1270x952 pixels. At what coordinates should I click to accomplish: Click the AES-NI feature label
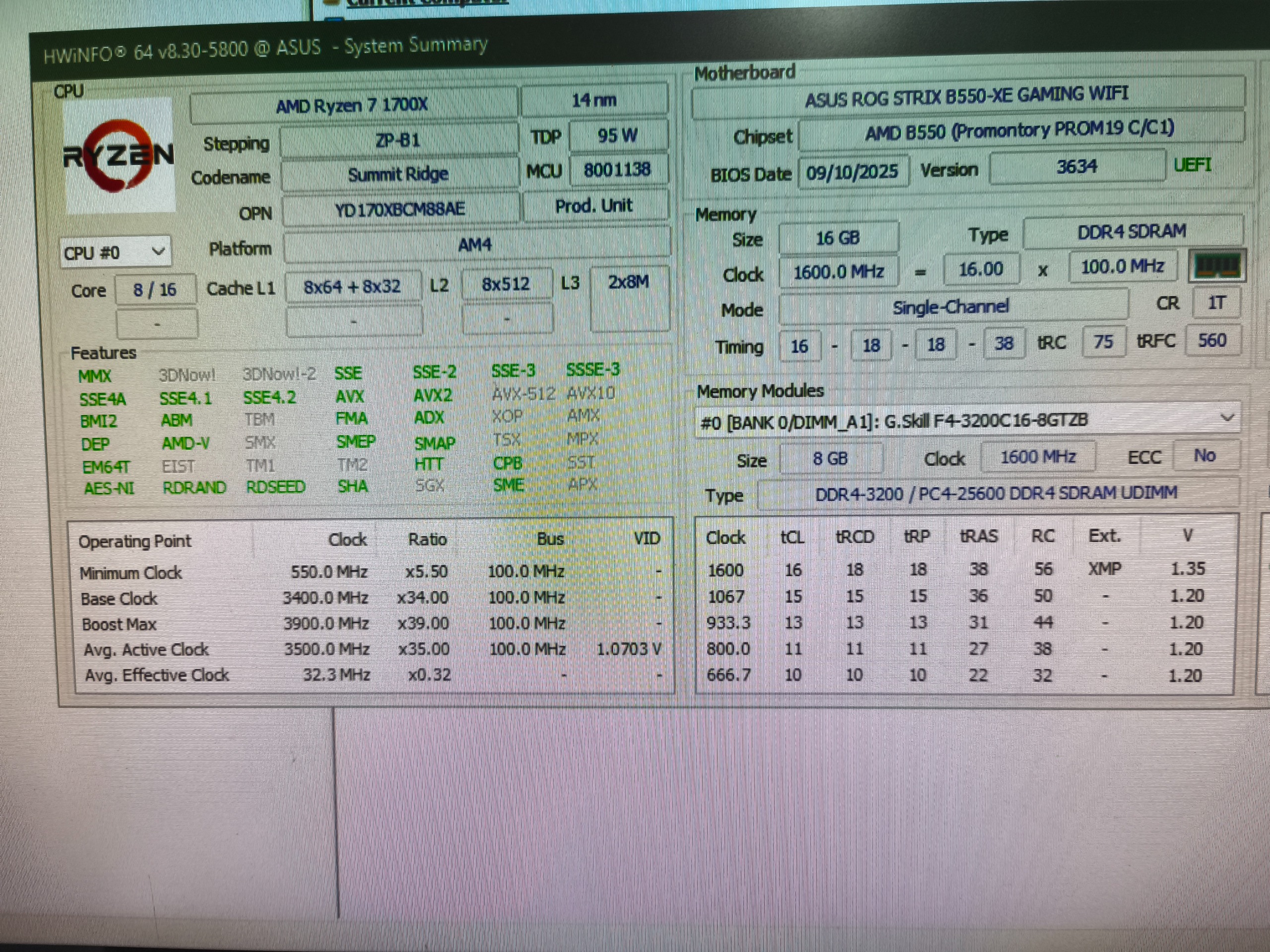coord(109,488)
